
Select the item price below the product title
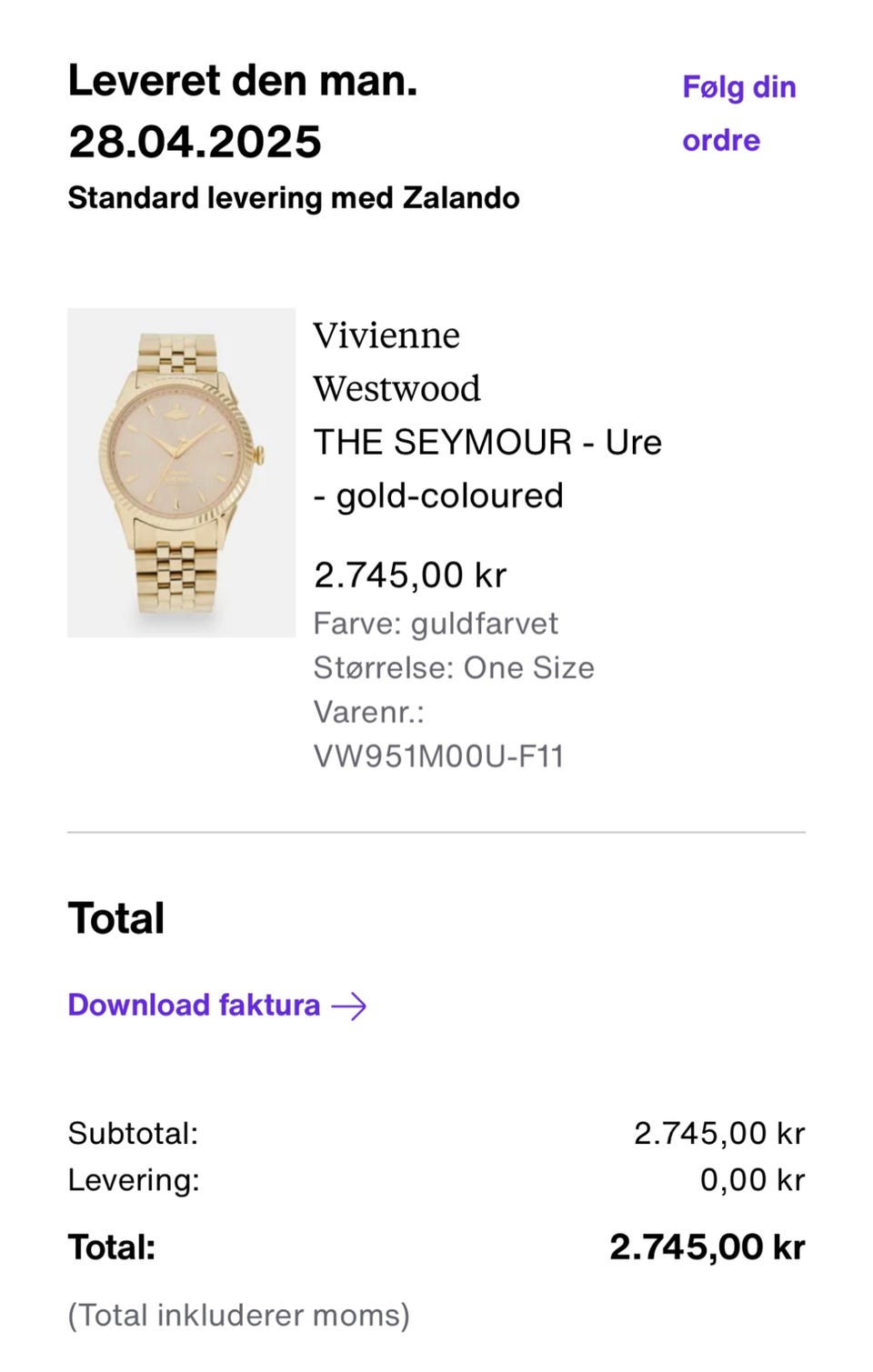pos(409,575)
